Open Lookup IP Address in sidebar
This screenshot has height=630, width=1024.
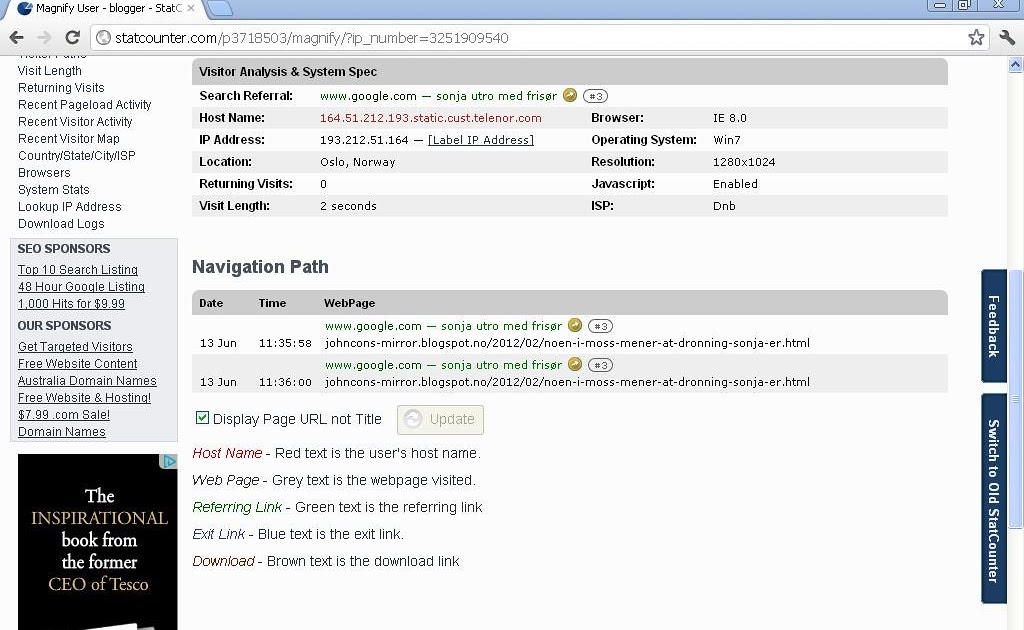point(69,206)
